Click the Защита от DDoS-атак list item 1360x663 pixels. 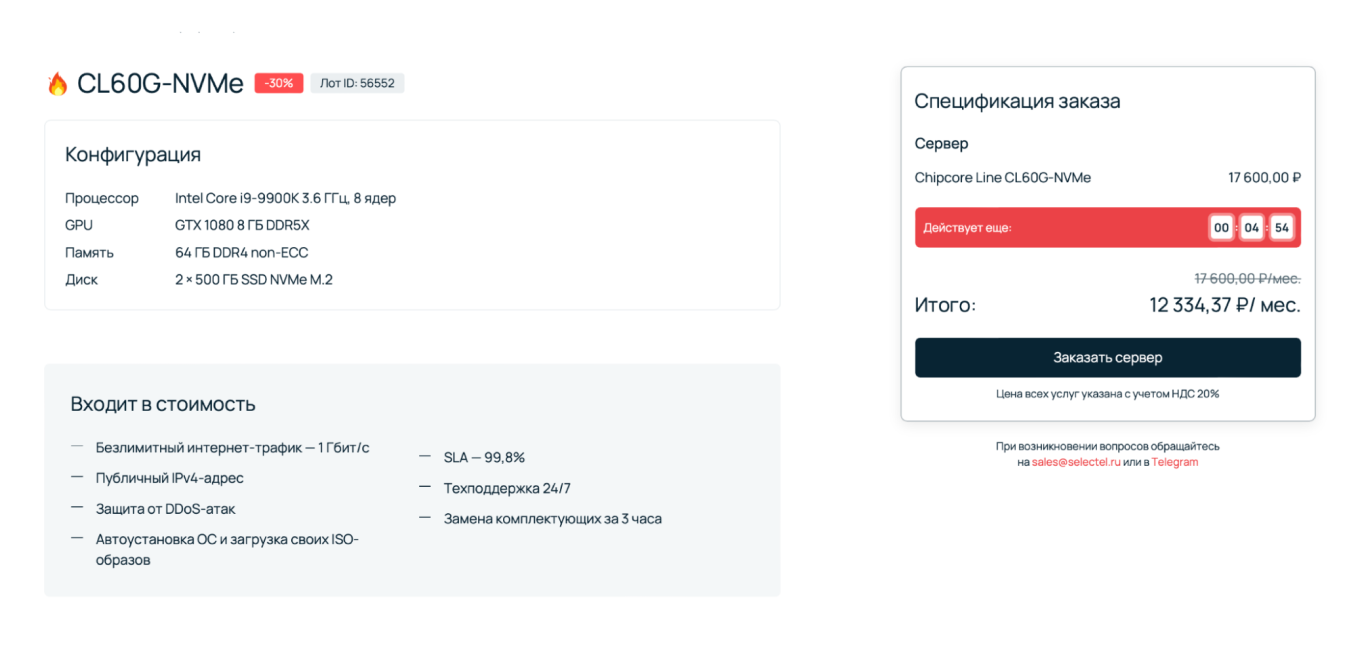click(x=165, y=509)
